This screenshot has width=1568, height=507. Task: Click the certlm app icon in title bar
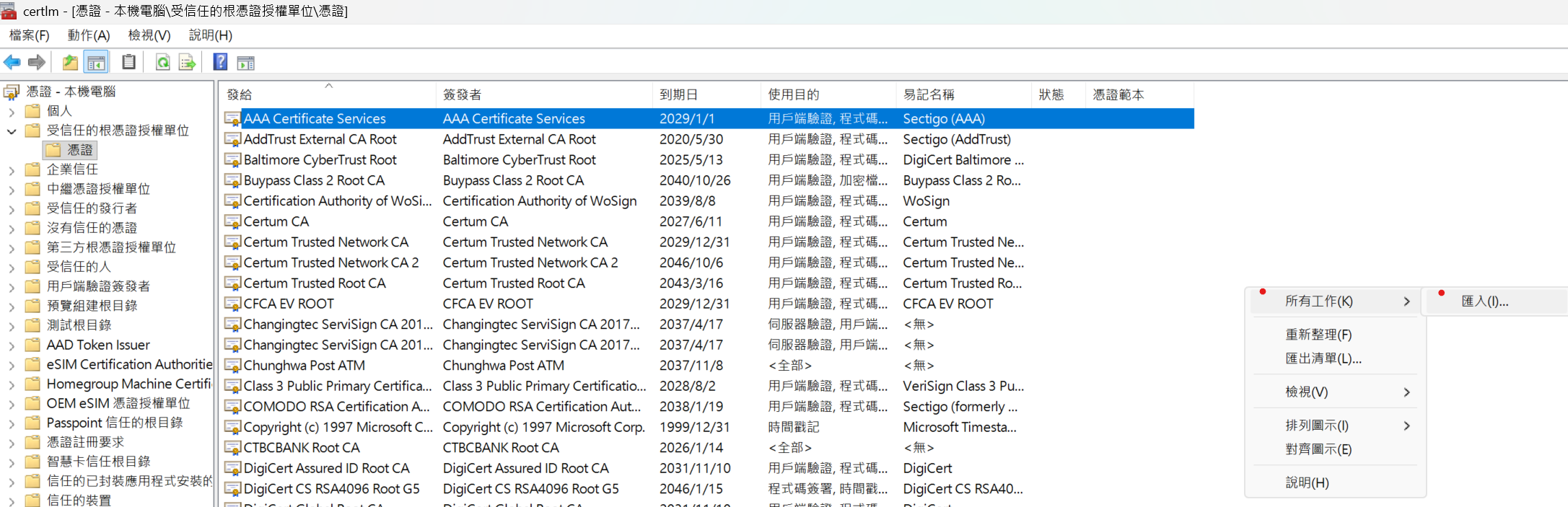[9, 10]
